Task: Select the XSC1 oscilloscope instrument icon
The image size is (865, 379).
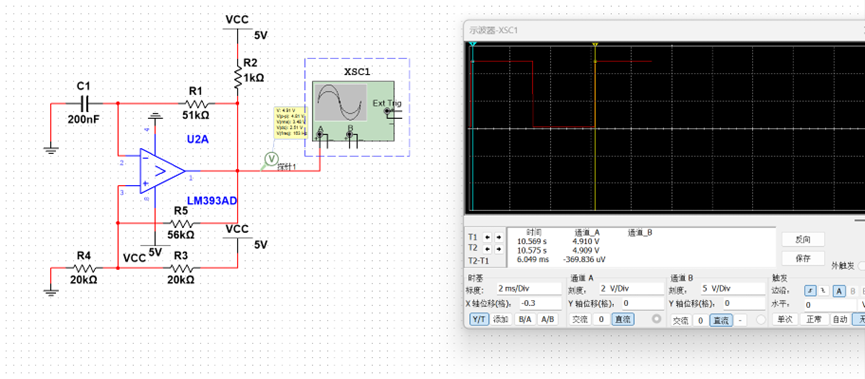Action: pos(353,110)
